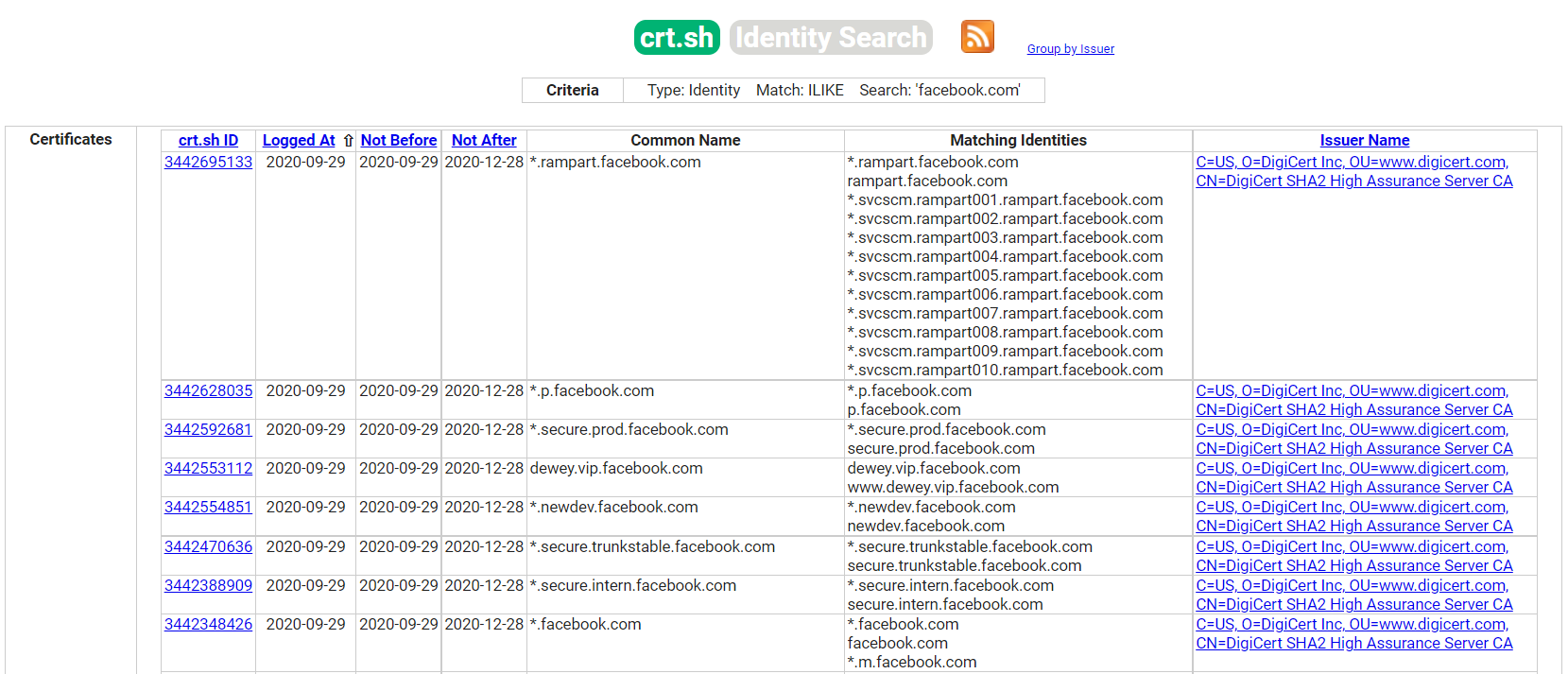The width and height of the screenshot is (1568, 674).
Task: Open certificate ID 3442470636
Action: click(209, 546)
